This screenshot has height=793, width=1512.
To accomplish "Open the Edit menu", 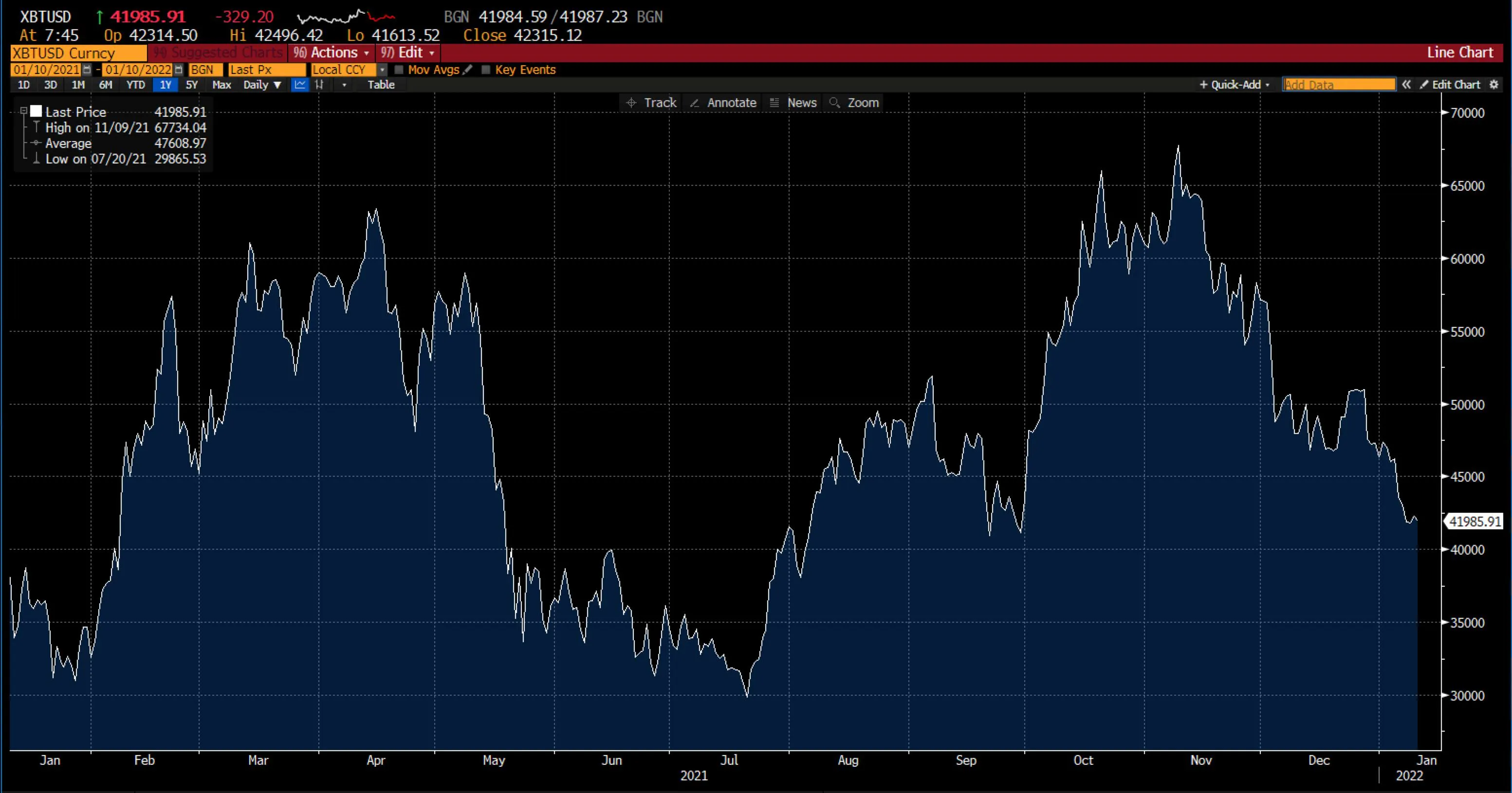I will point(407,53).
